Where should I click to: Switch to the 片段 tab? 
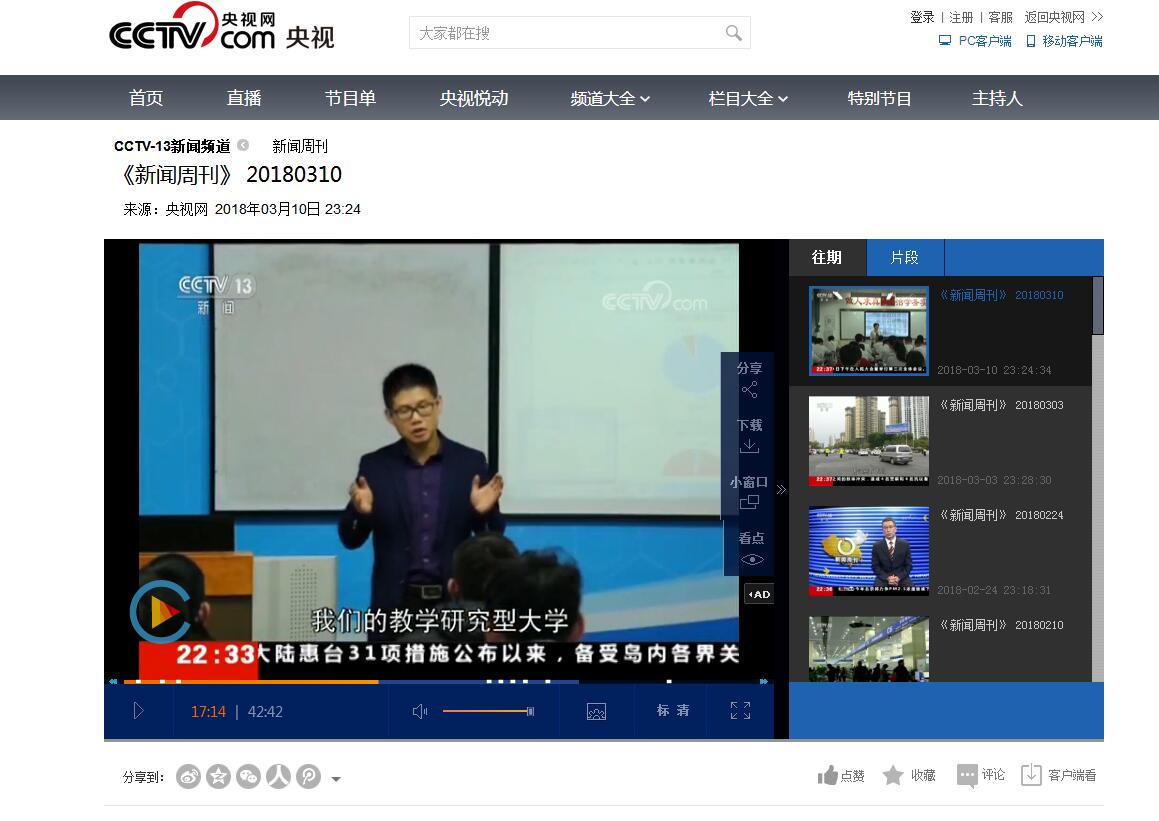coord(904,257)
